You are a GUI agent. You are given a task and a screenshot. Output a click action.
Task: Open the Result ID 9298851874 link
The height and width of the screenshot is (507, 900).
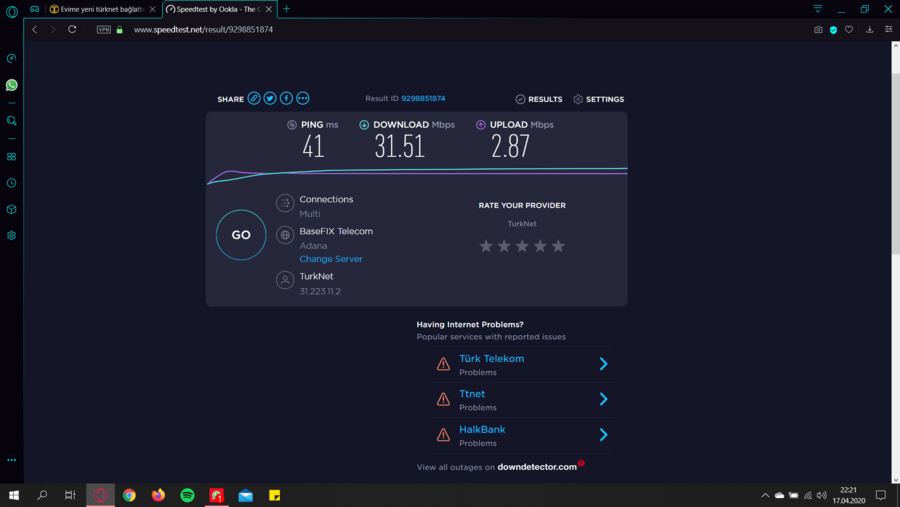tap(423, 98)
